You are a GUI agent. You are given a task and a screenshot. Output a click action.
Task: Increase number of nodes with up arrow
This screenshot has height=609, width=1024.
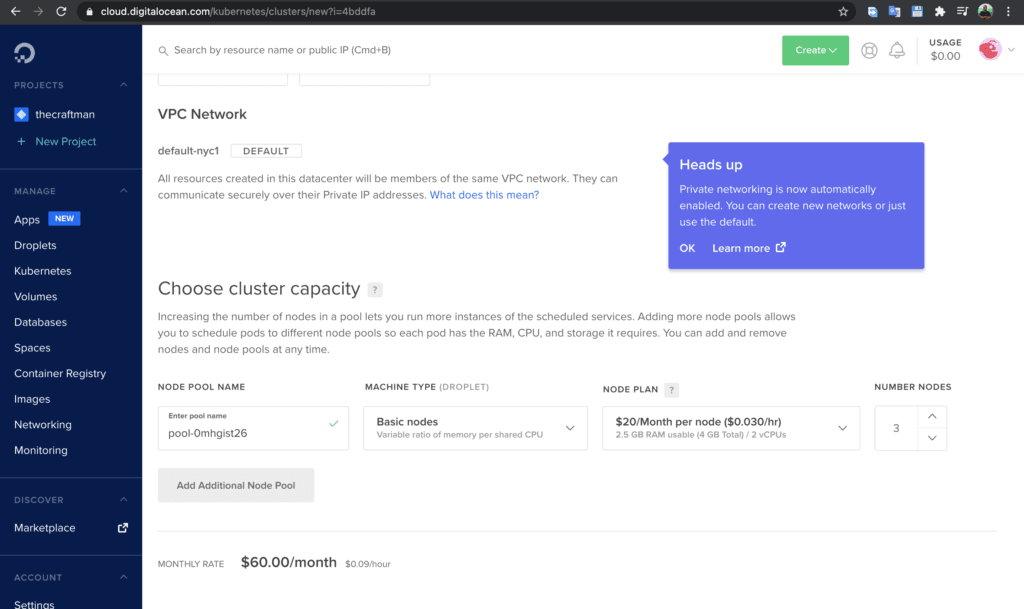tap(932, 416)
